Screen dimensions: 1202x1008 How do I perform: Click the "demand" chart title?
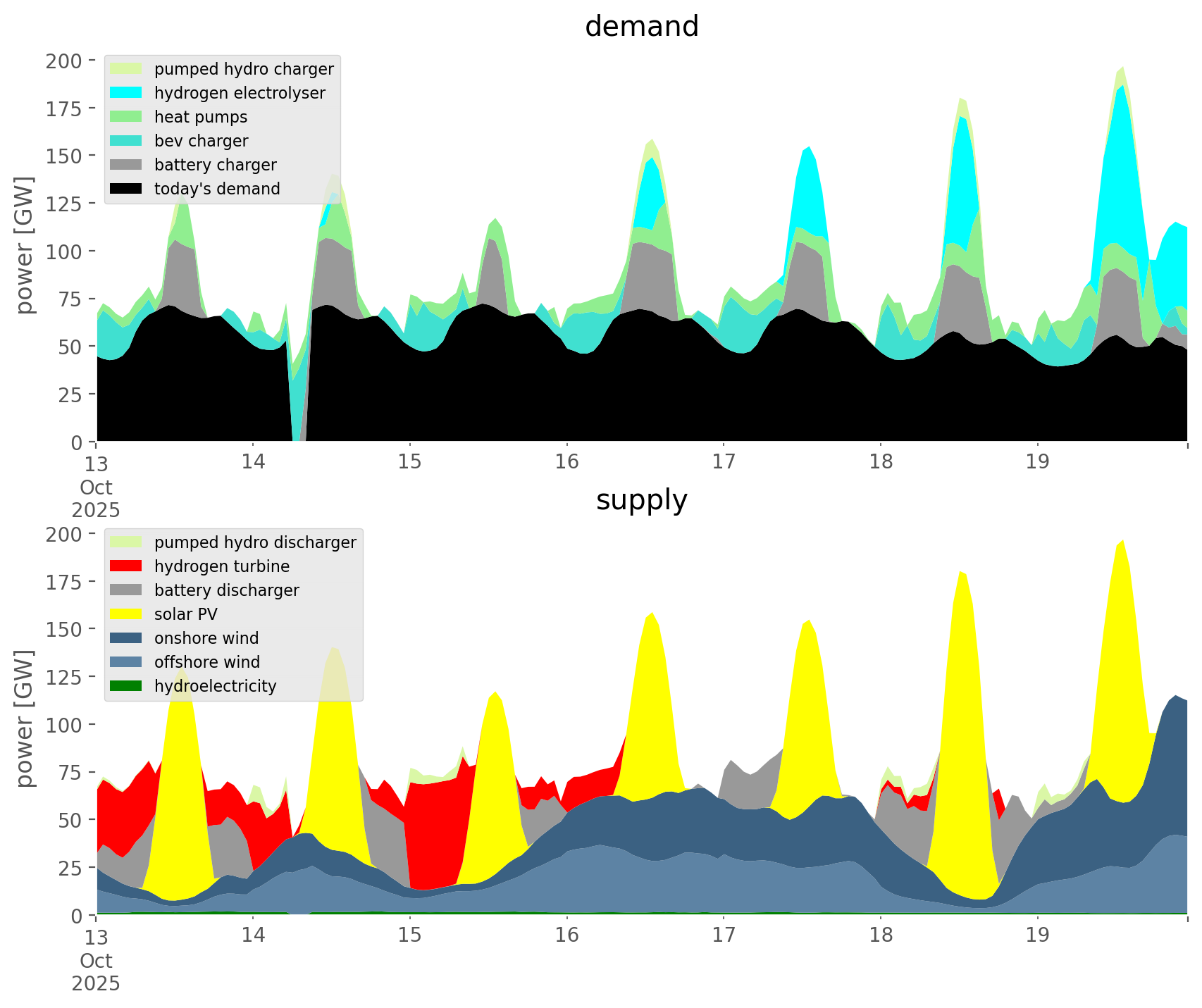tap(641, 27)
